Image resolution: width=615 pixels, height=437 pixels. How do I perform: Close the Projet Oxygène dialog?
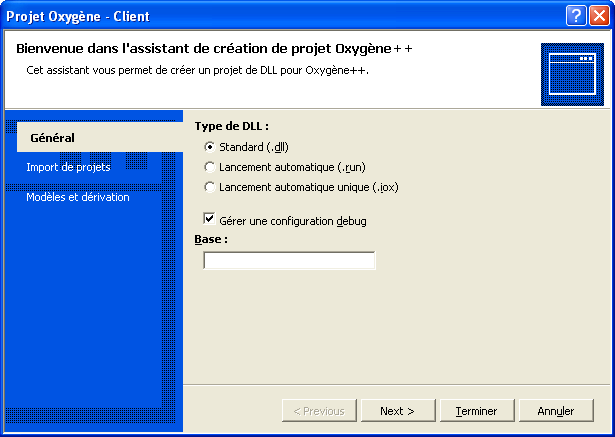(x=599, y=16)
